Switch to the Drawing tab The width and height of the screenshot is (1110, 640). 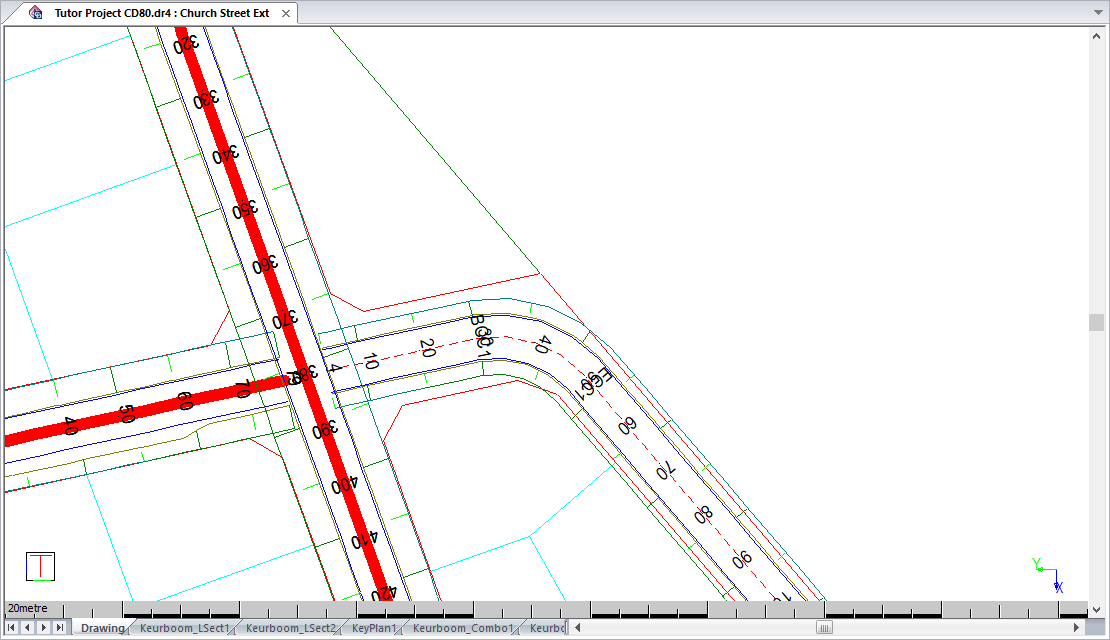102,628
